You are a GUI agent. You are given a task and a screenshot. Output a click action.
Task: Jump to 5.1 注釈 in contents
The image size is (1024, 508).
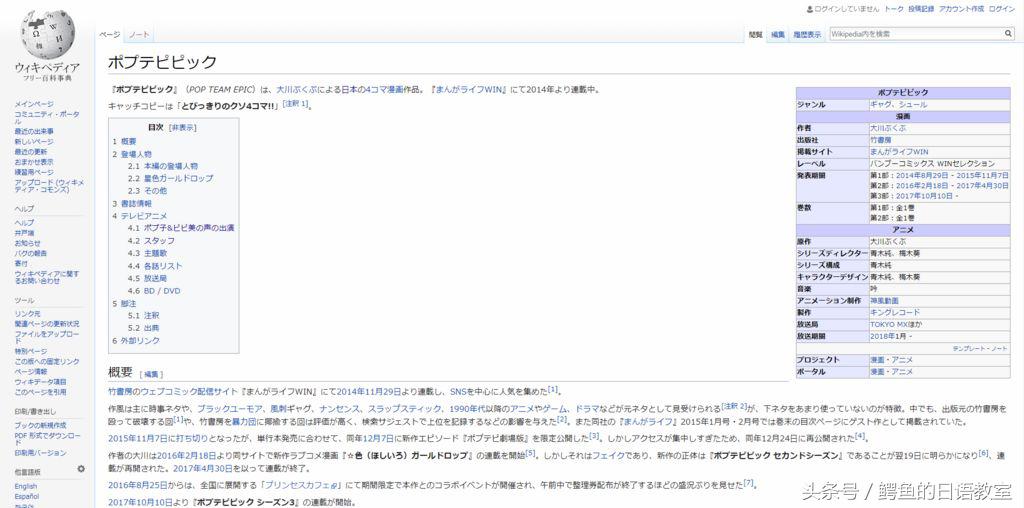pos(144,315)
